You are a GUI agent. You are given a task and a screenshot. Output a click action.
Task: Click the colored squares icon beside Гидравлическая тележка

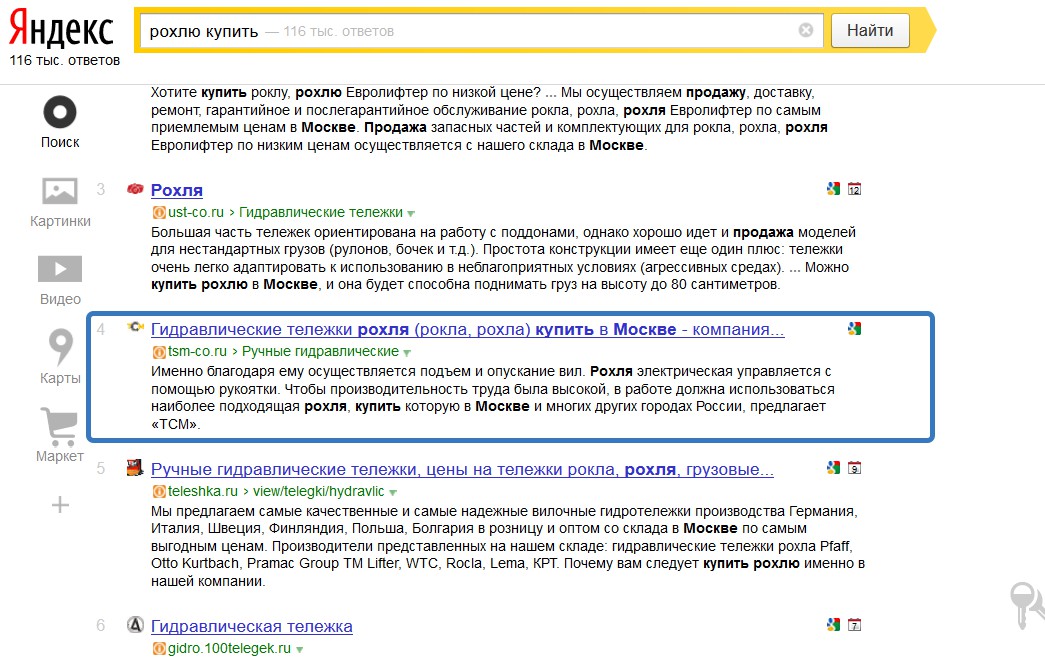tap(833, 624)
